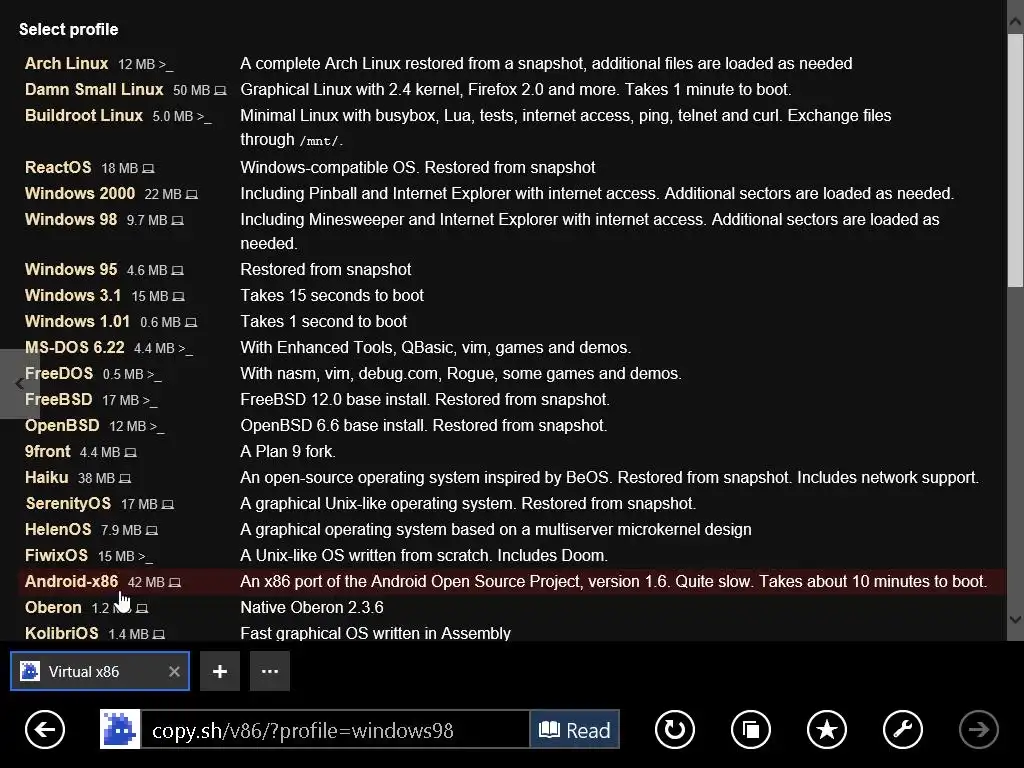Click the forward arrow button

[x=978, y=729]
